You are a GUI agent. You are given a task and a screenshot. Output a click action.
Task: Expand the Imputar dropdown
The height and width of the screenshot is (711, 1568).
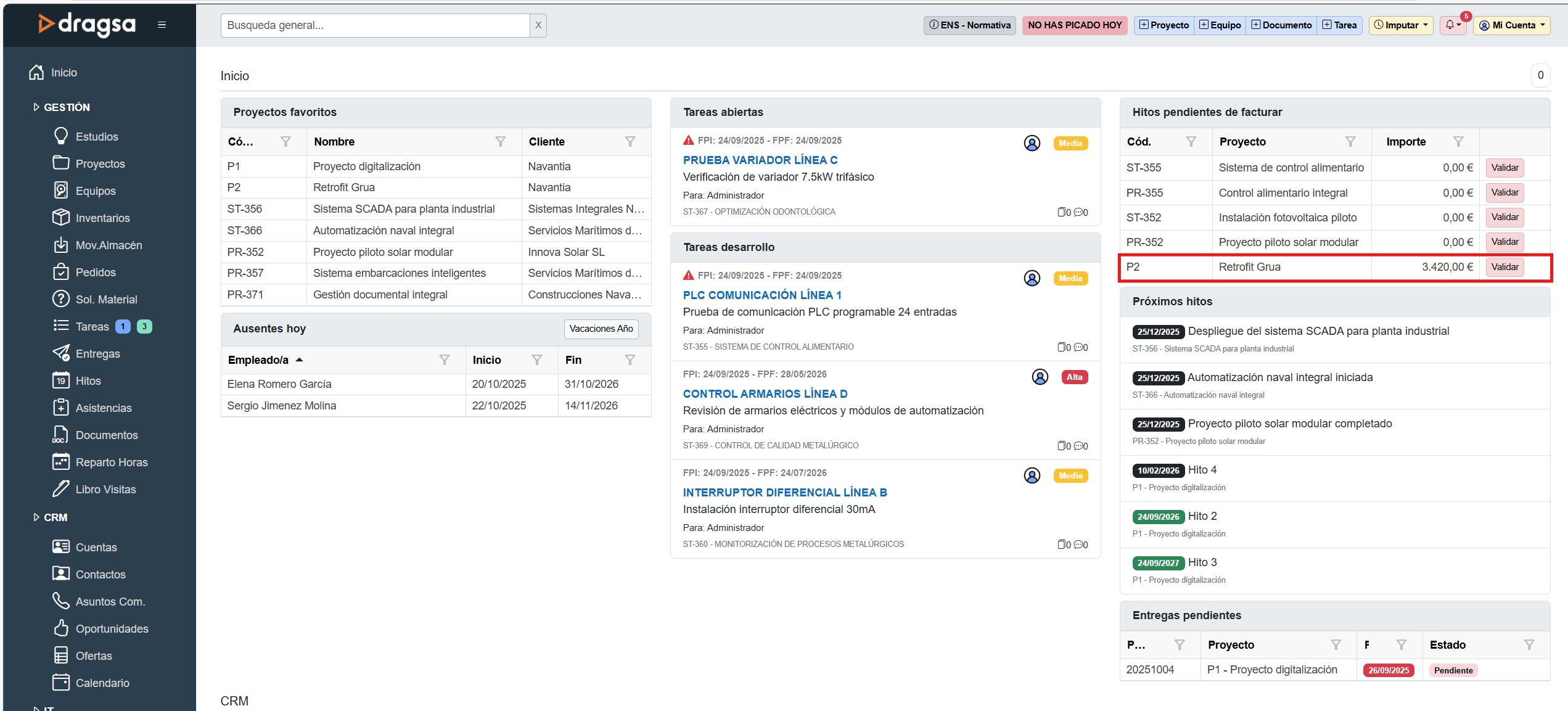[x=1401, y=25]
